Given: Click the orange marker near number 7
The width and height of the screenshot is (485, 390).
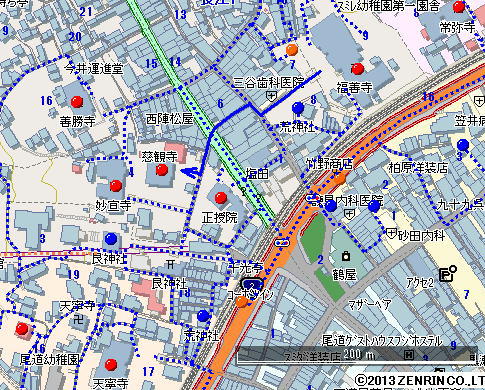Looking at the screenshot, I should tap(292, 50).
